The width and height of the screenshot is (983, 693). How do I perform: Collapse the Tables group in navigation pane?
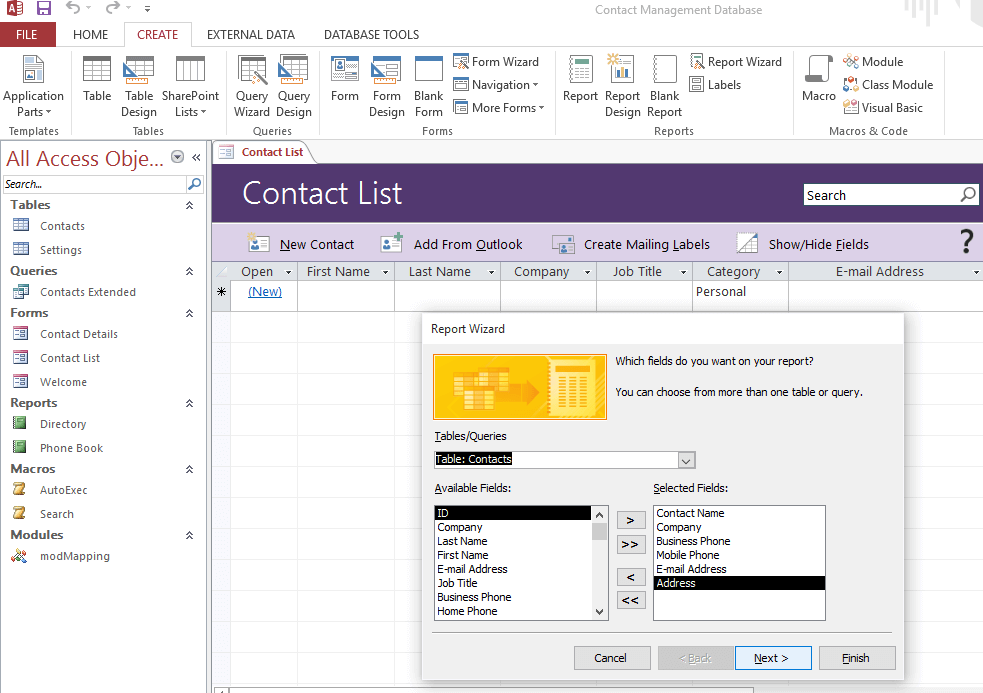point(190,205)
